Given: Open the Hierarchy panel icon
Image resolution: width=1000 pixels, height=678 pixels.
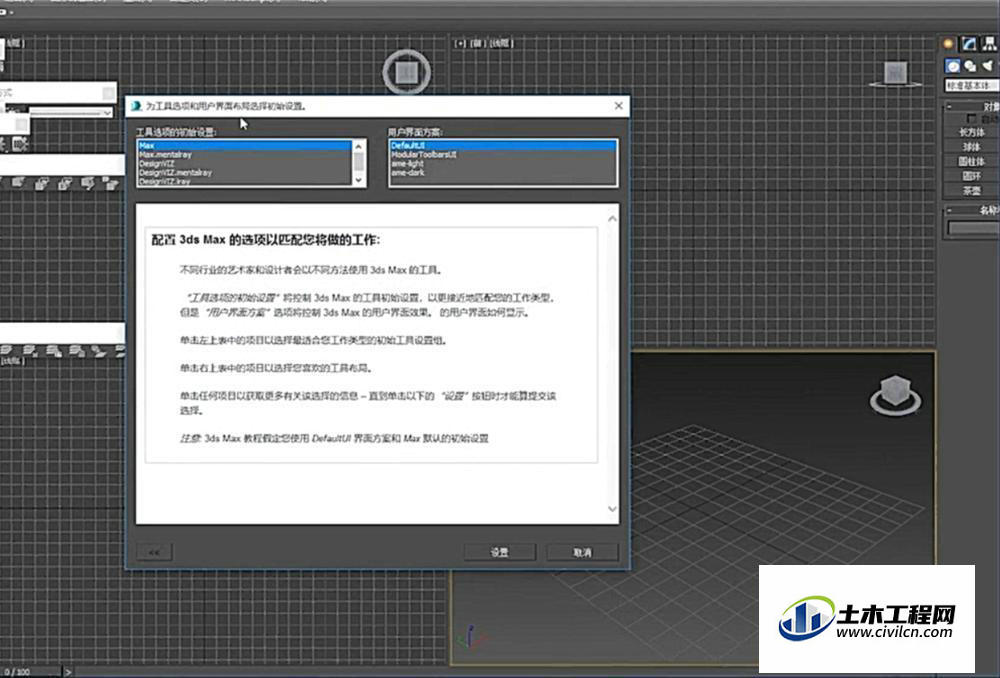Looking at the screenshot, I should tap(990, 43).
